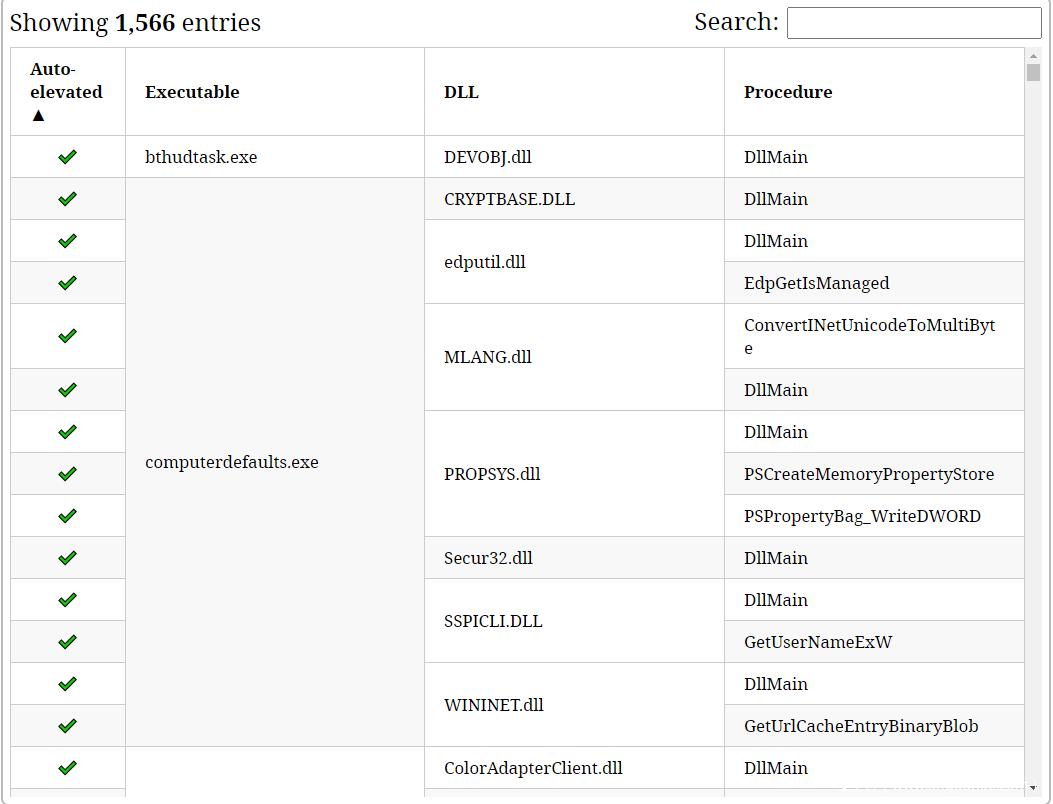Select the WININET.dll cell
This screenshot has width=1053, height=804.
pos(494,705)
